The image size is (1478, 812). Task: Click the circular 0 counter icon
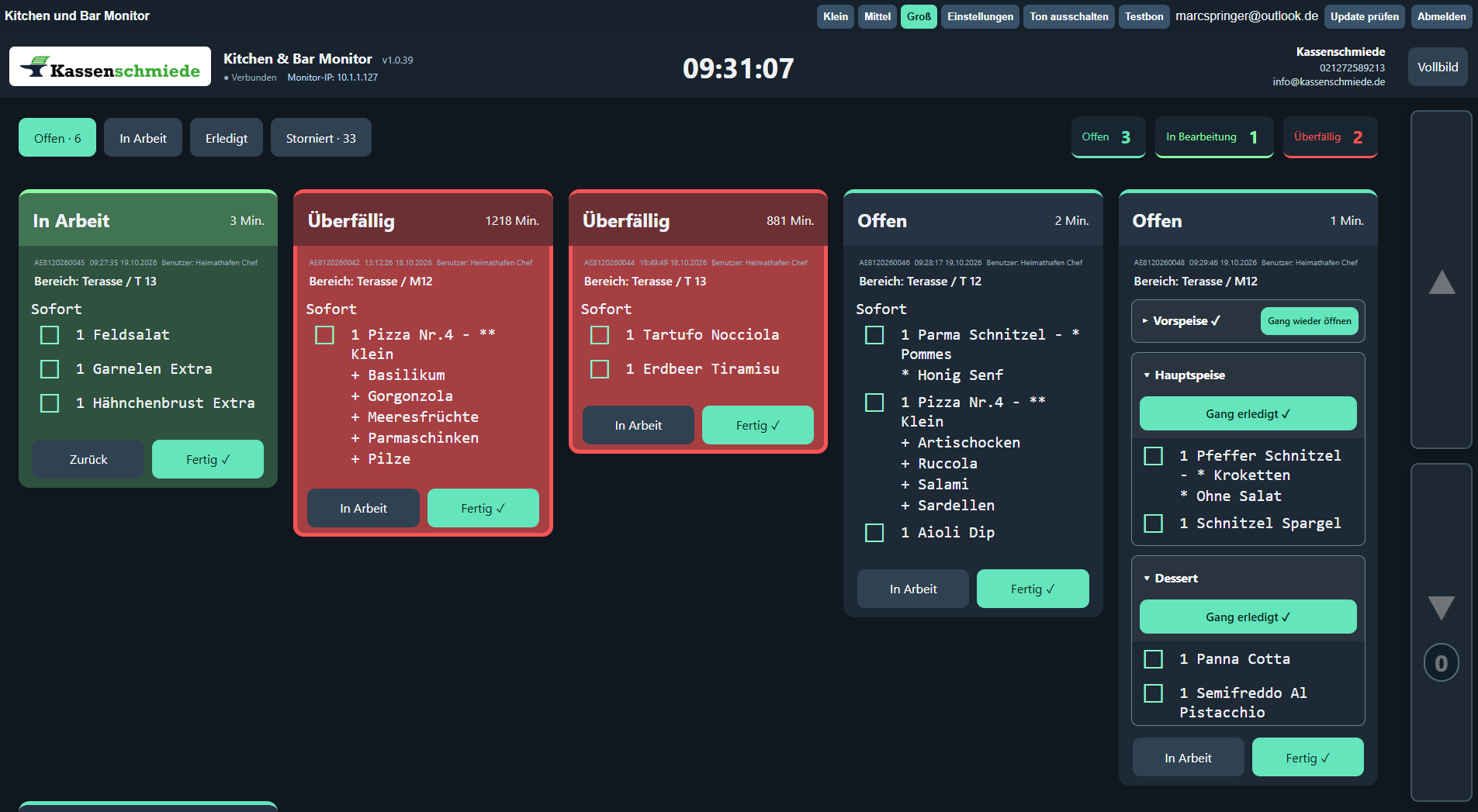click(x=1442, y=663)
